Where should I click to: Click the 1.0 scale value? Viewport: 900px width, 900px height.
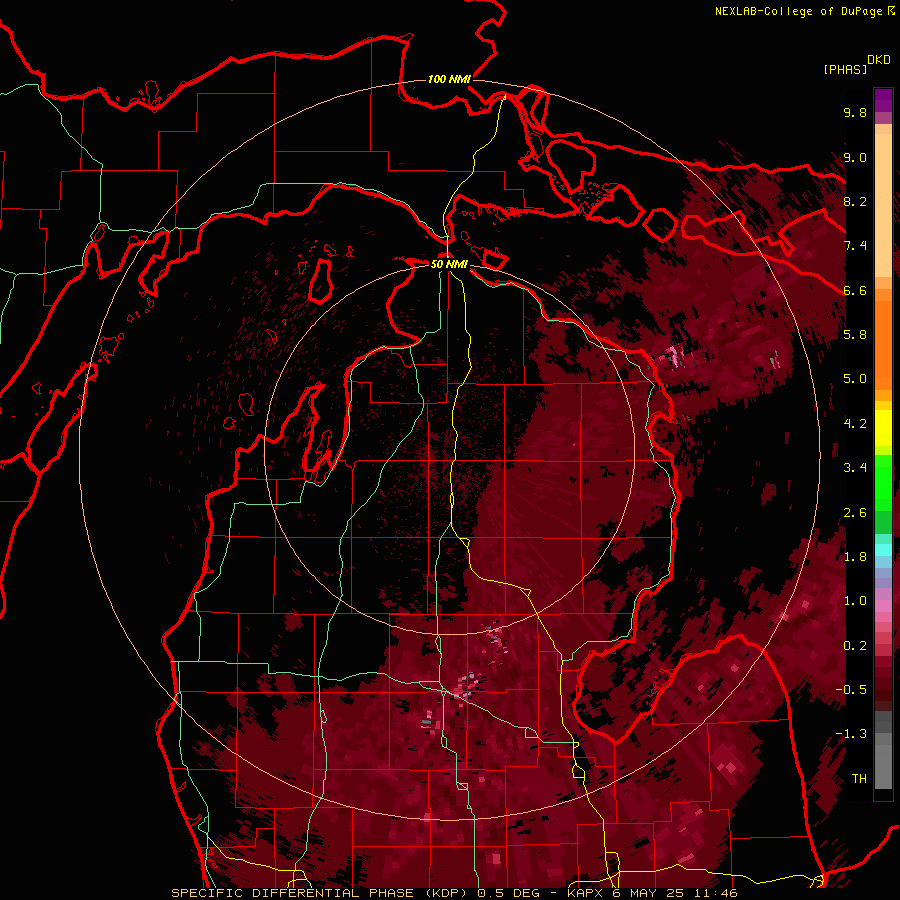[855, 601]
